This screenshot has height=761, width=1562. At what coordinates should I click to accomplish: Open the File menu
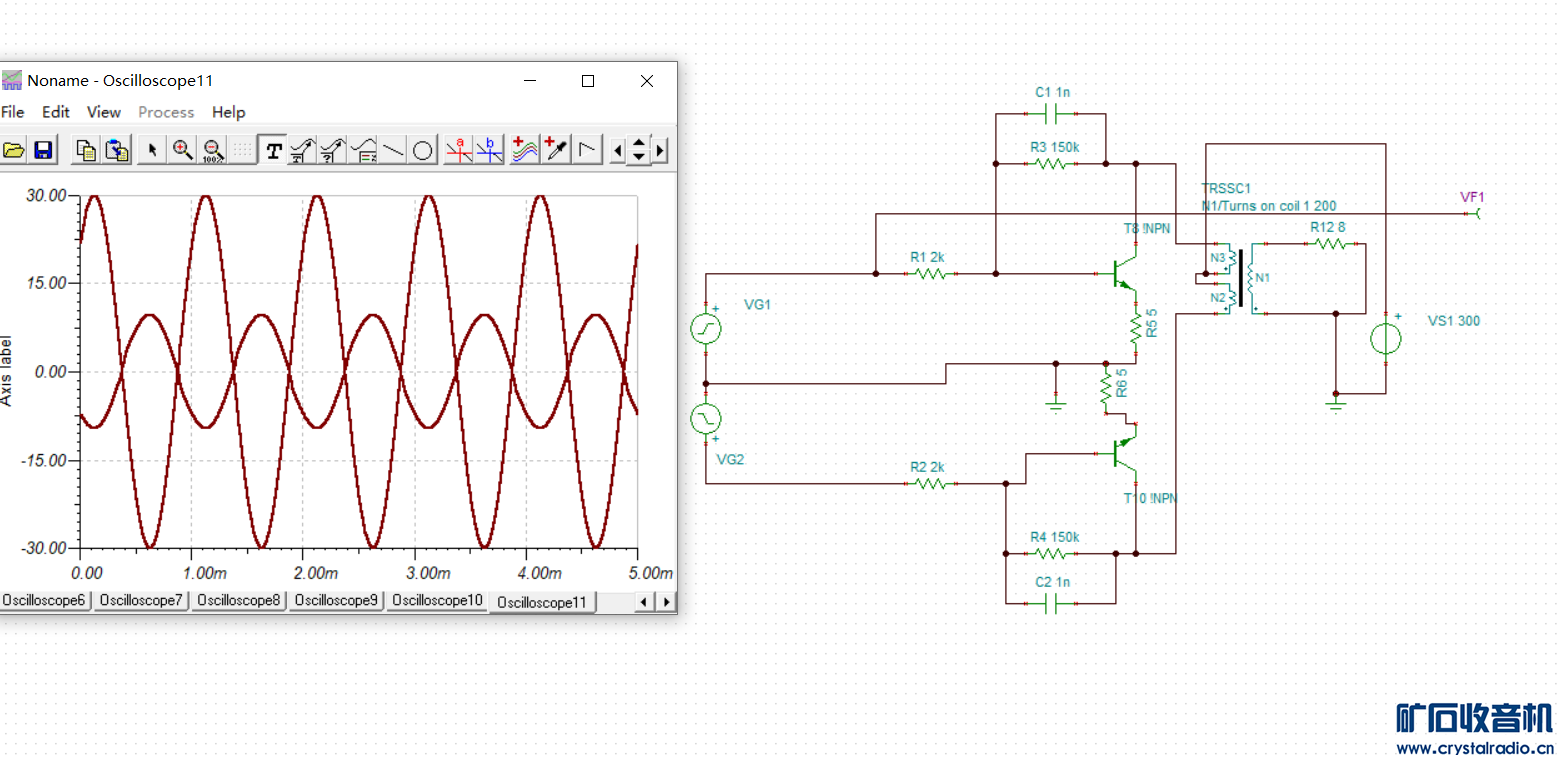point(13,112)
